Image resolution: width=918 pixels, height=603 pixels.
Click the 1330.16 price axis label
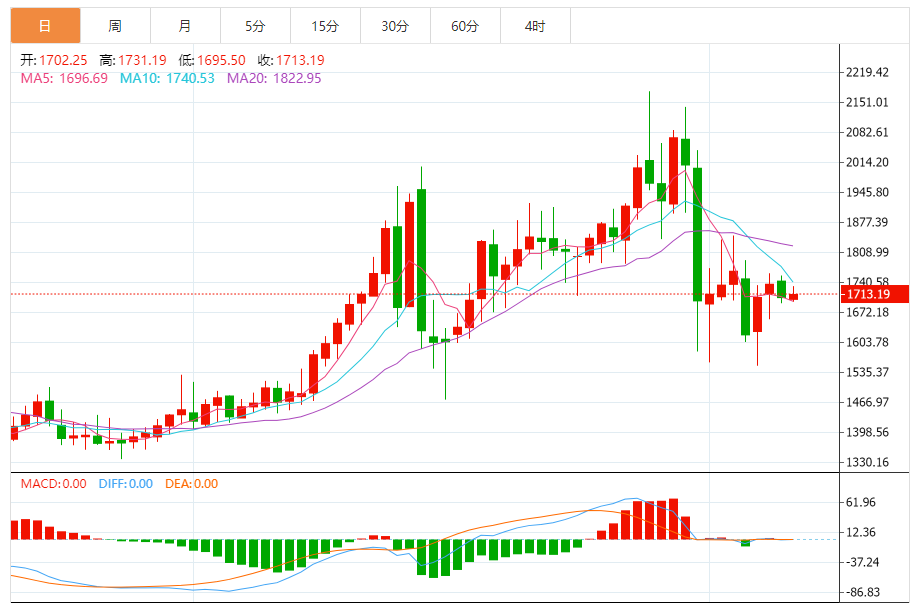867,462
